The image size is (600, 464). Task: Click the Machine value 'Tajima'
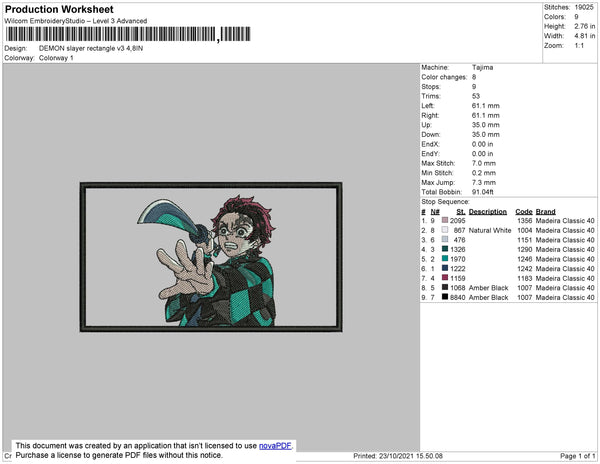click(483, 67)
